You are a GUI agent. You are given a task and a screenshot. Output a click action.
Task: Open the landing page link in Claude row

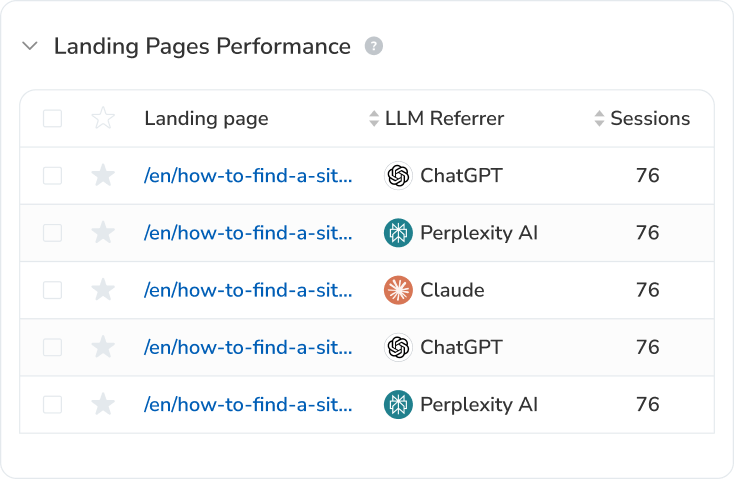[x=248, y=290]
